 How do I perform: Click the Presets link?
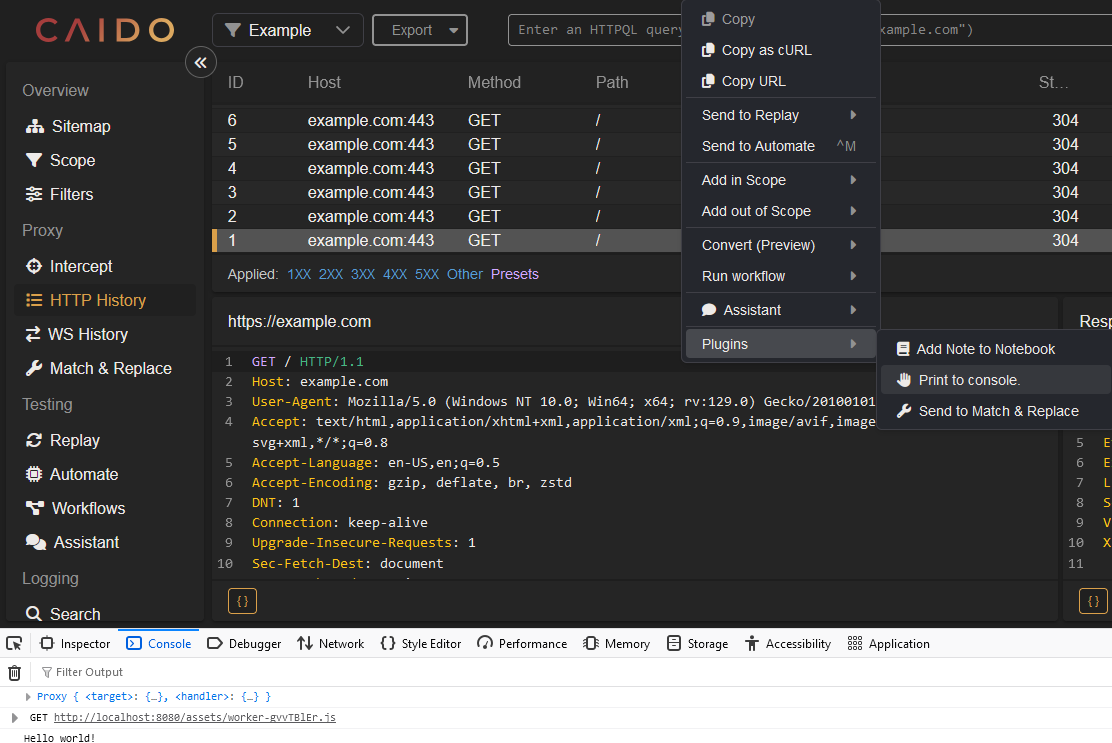[514, 273]
